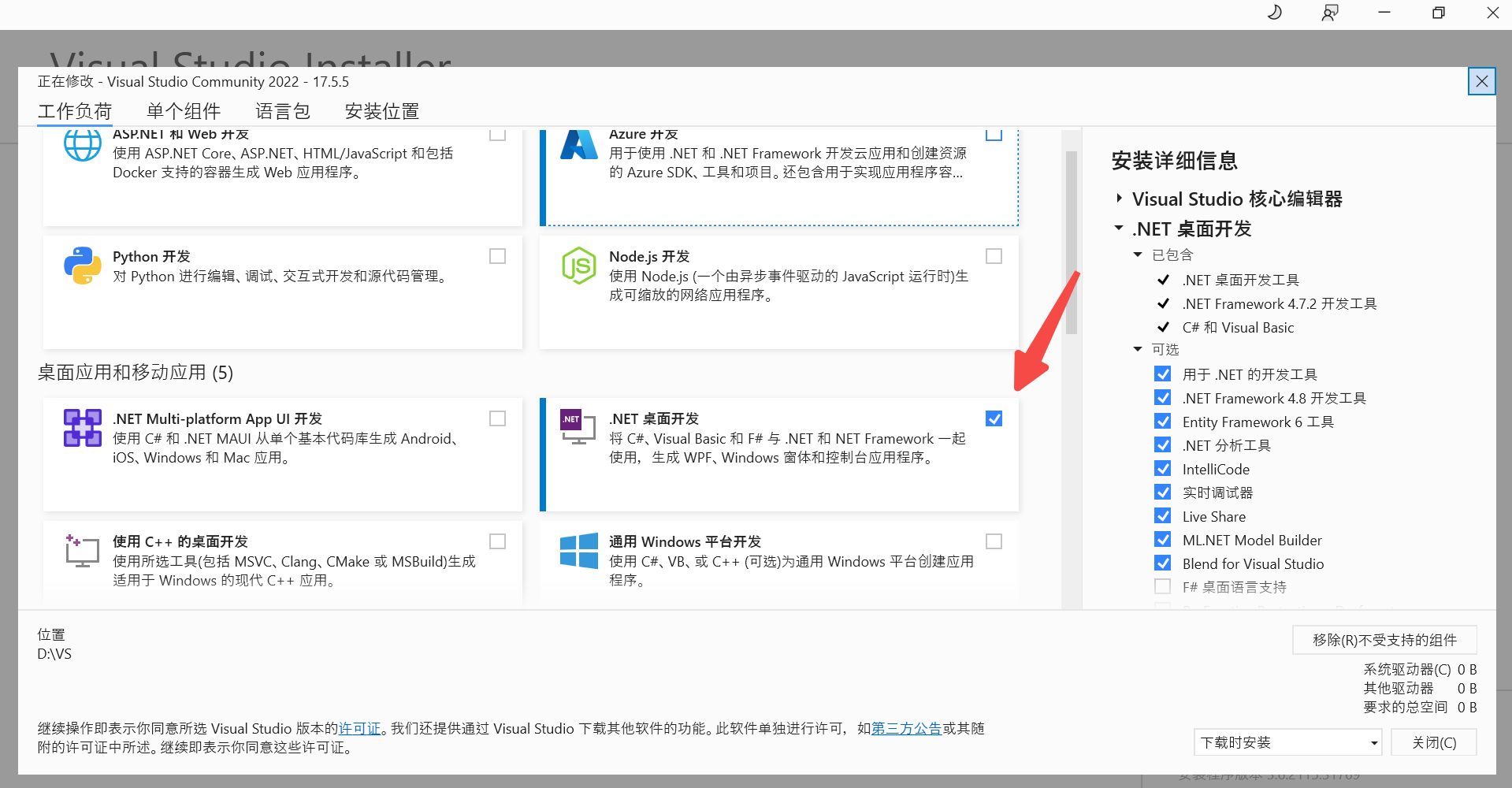Click the dialog title 正在修改 Visual Studio Community 2022
Viewport: 1512px width, 788px height.
pyautogui.click(x=193, y=81)
